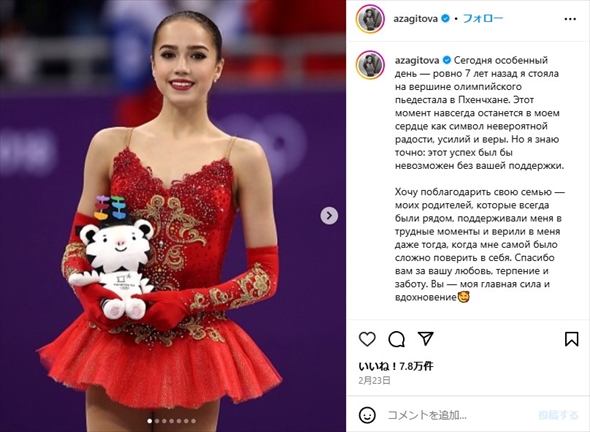The image size is (590, 432).
Task: Open azagitova username link in header
Action: tap(415, 18)
